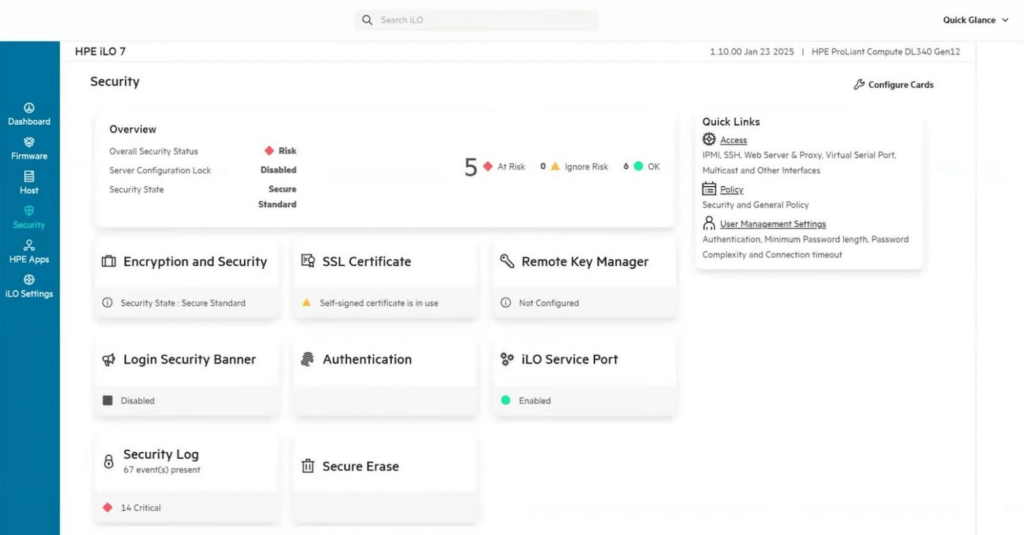Follow the Access quick link
Screen dimensions: 1024x535
pos(733,140)
